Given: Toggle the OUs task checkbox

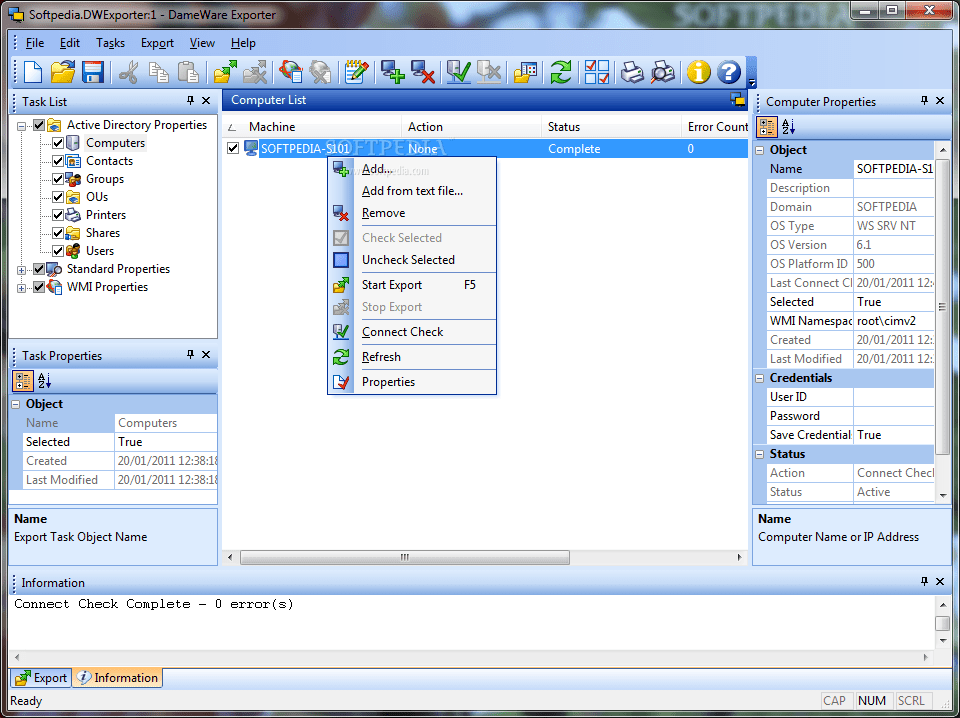Looking at the screenshot, I should pyautogui.click(x=58, y=197).
